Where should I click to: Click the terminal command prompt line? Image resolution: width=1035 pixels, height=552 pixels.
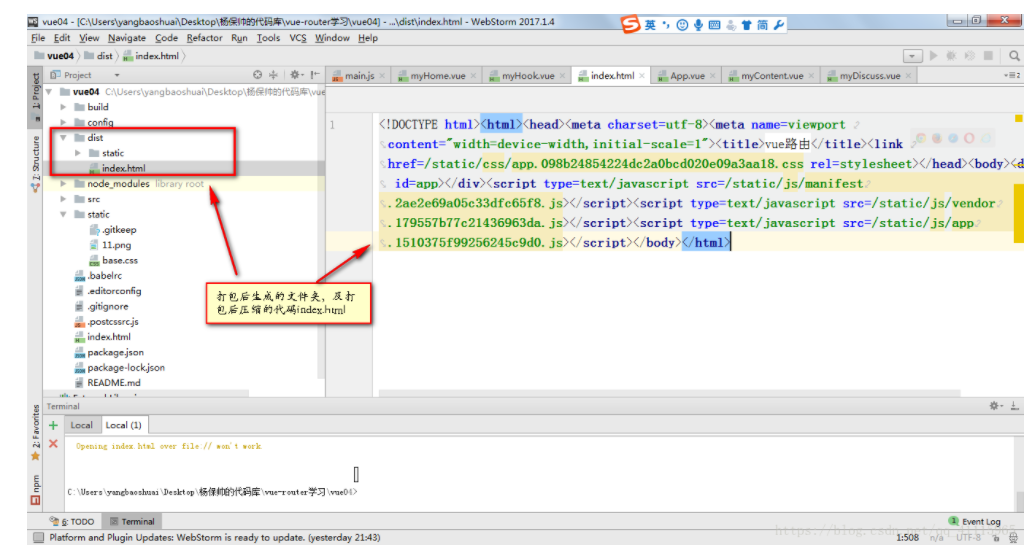point(212,492)
